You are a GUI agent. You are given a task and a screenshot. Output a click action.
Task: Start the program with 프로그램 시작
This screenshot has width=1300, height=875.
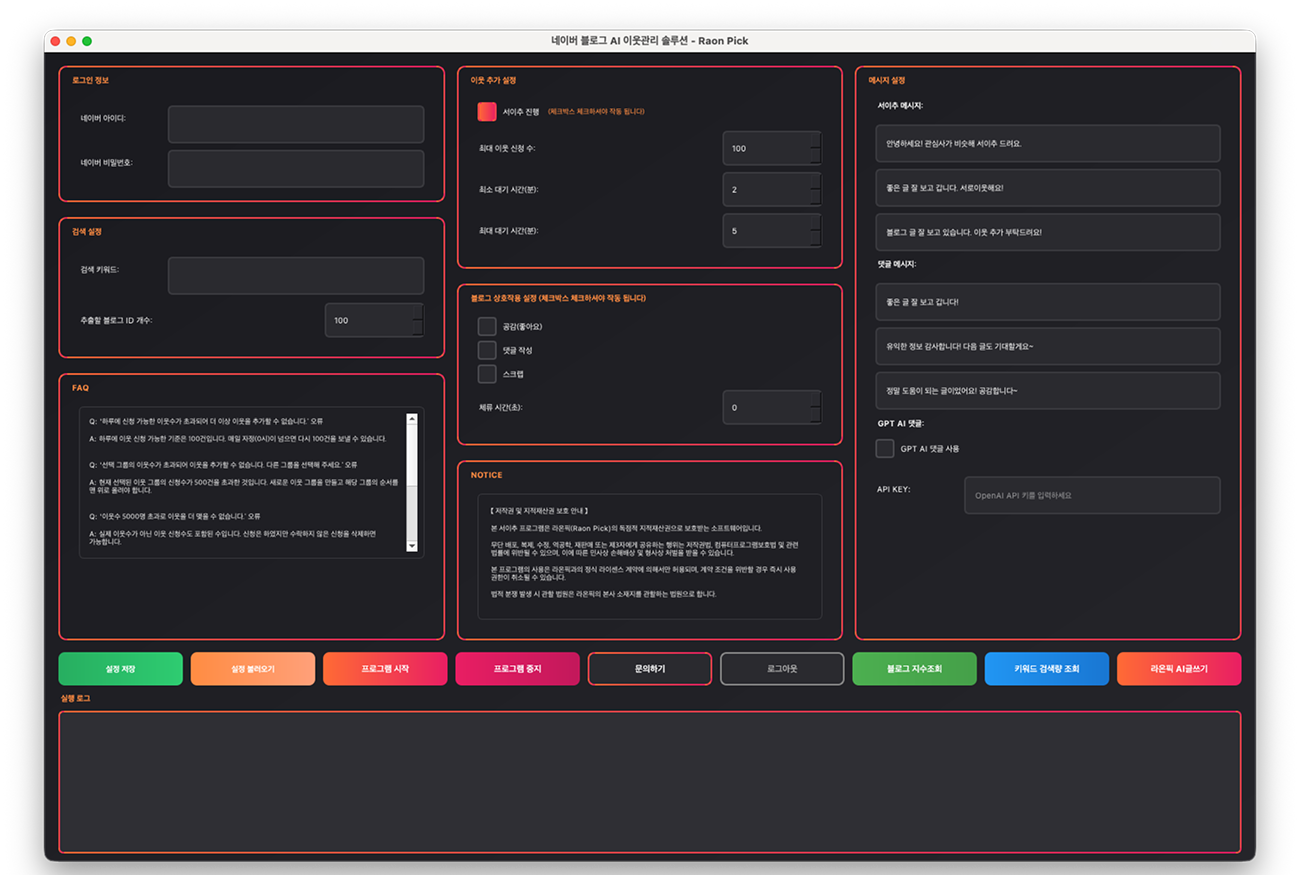(x=385, y=668)
